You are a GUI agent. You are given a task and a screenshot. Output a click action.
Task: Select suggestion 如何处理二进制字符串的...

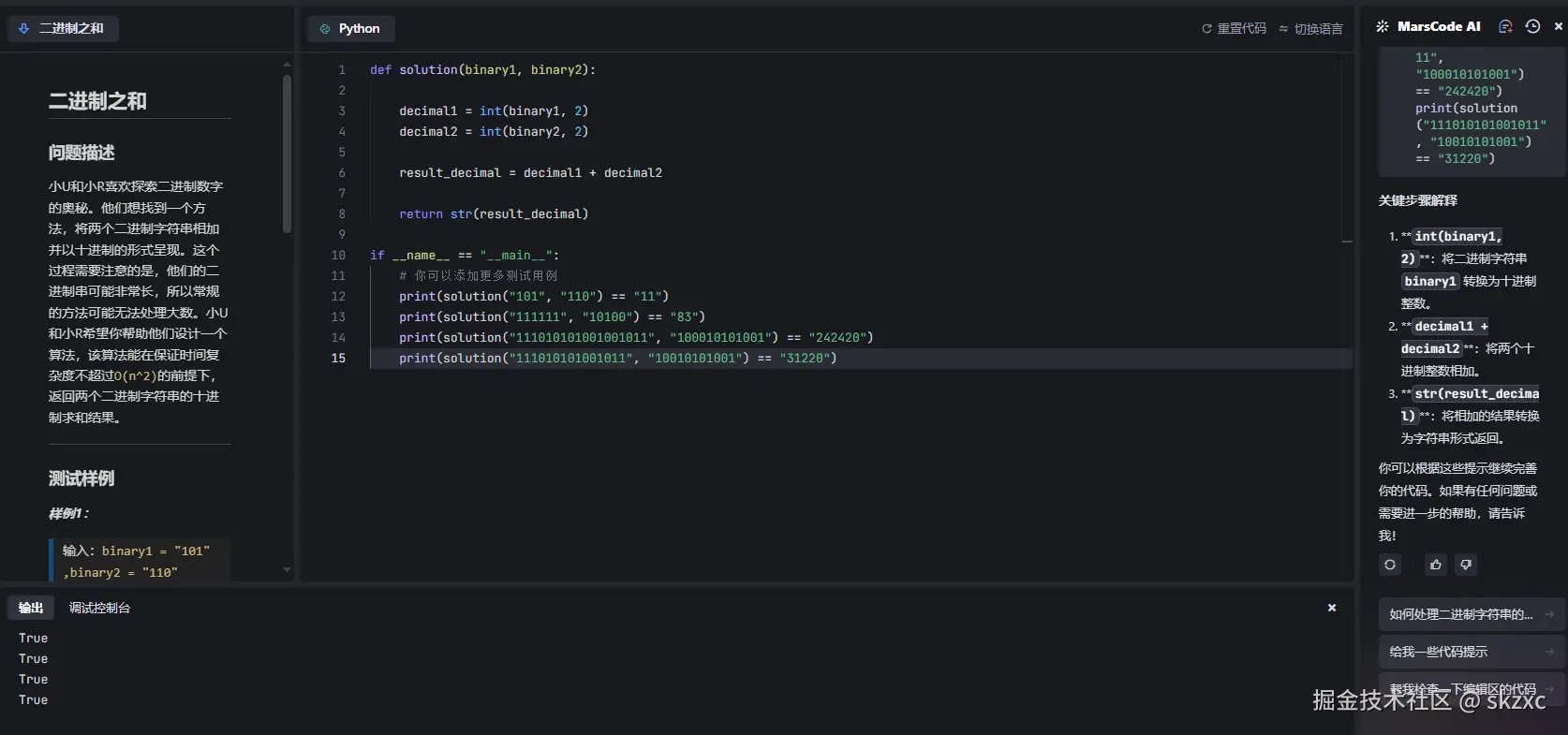(1472, 614)
